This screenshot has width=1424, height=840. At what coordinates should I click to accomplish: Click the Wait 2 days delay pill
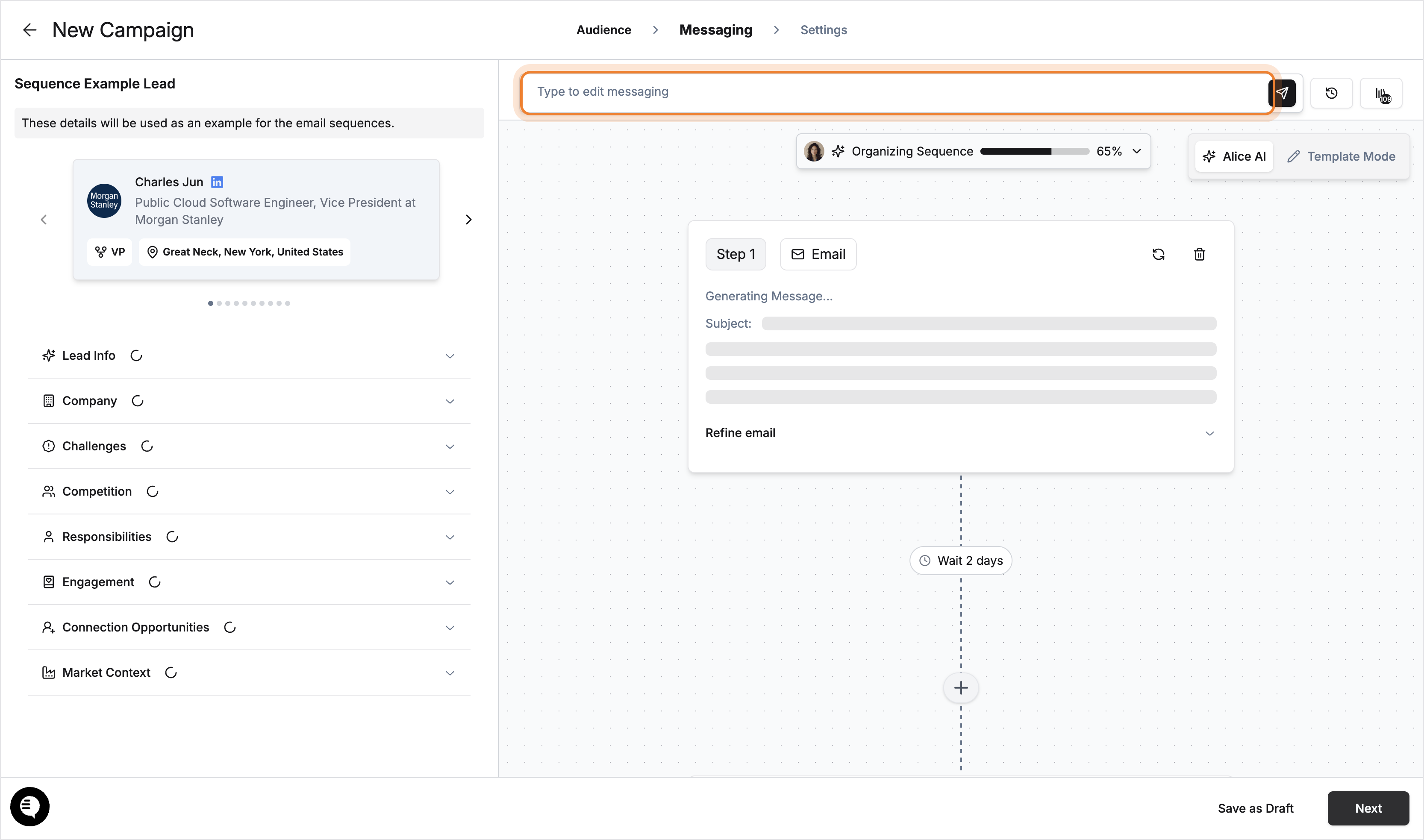point(961,561)
